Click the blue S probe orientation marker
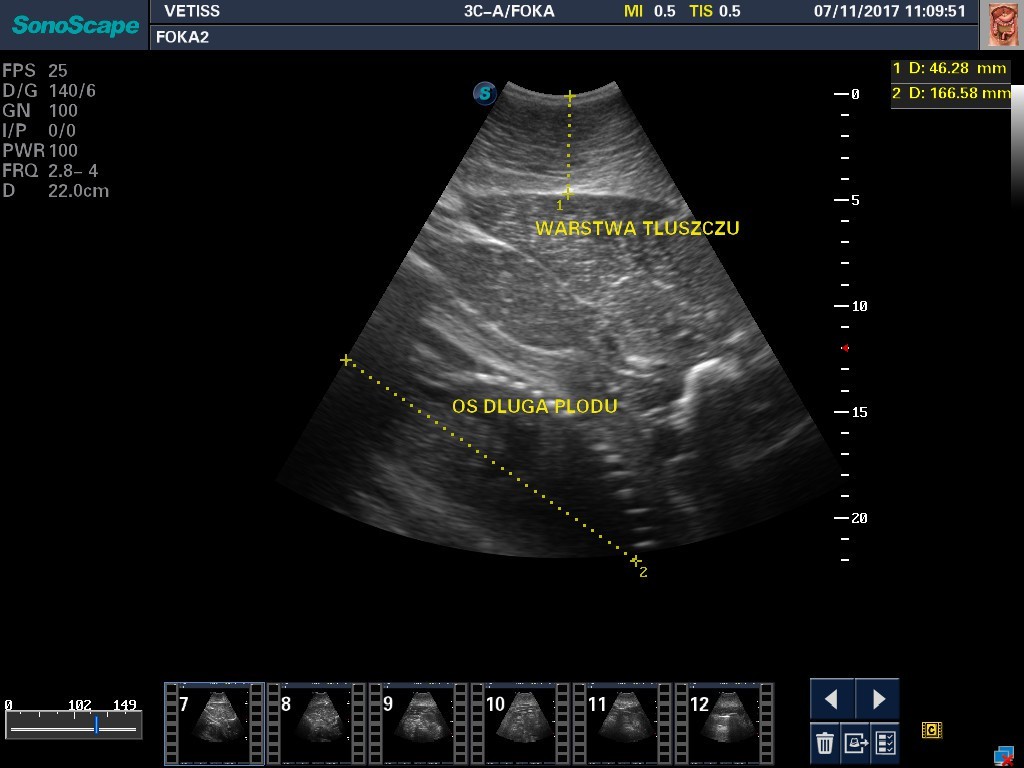This screenshot has height=768, width=1024. [485, 94]
